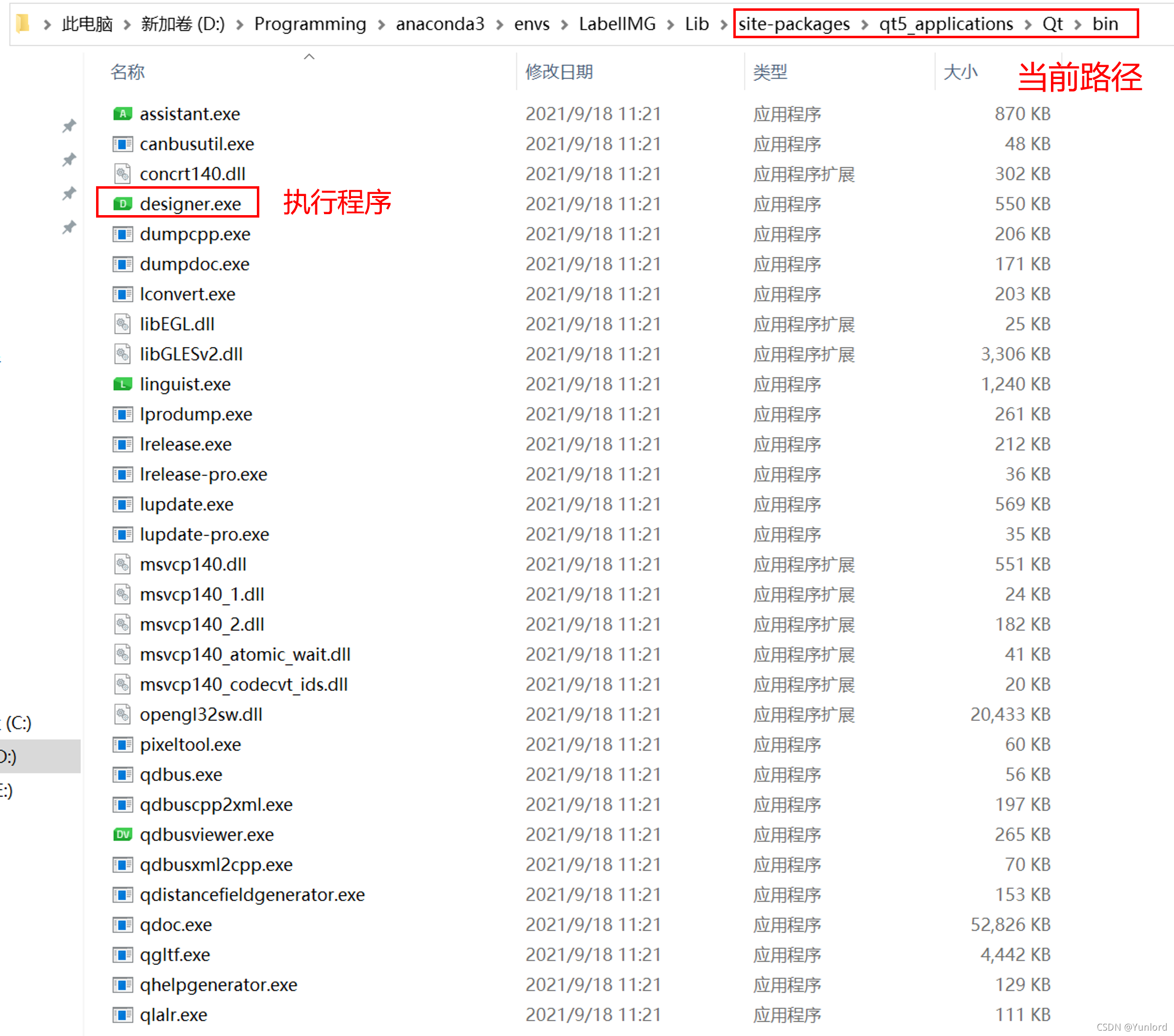The width and height of the screenshot is (1174, 1036).
Task: Click the qdbusviewer.exe DV icon
Action: (x=123, y=835)
